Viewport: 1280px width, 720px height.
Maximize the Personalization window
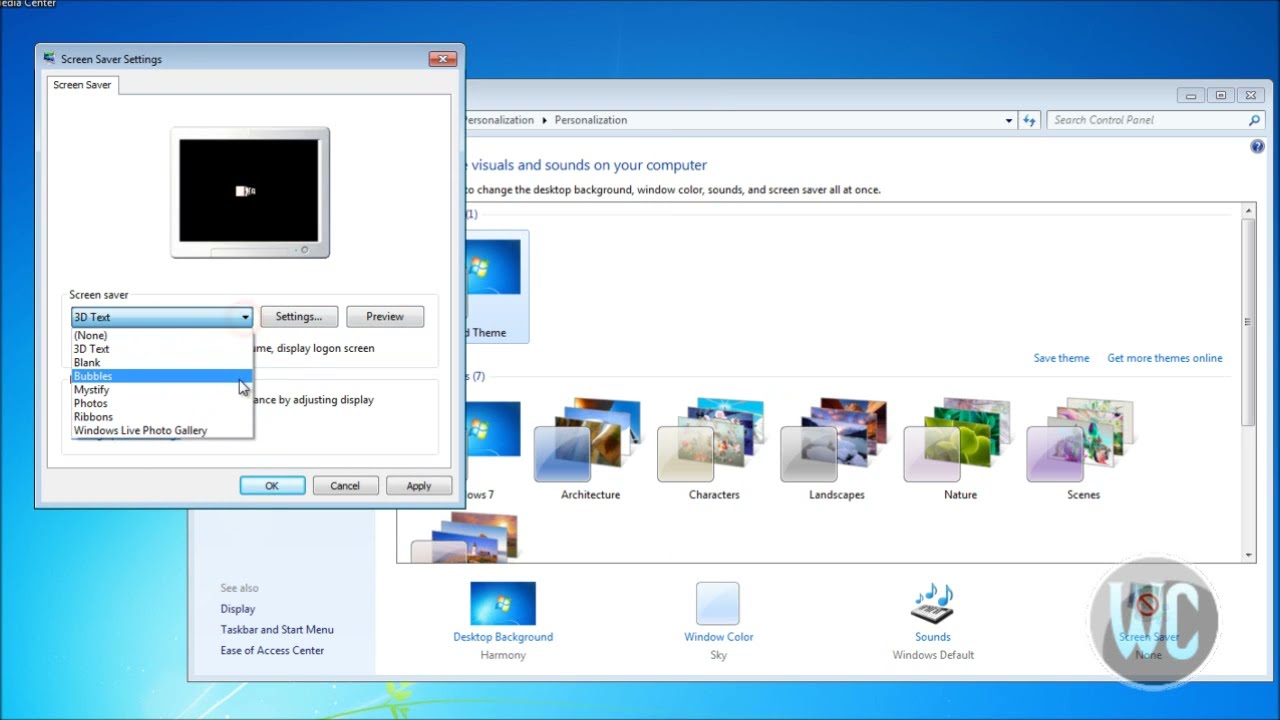1220,96
